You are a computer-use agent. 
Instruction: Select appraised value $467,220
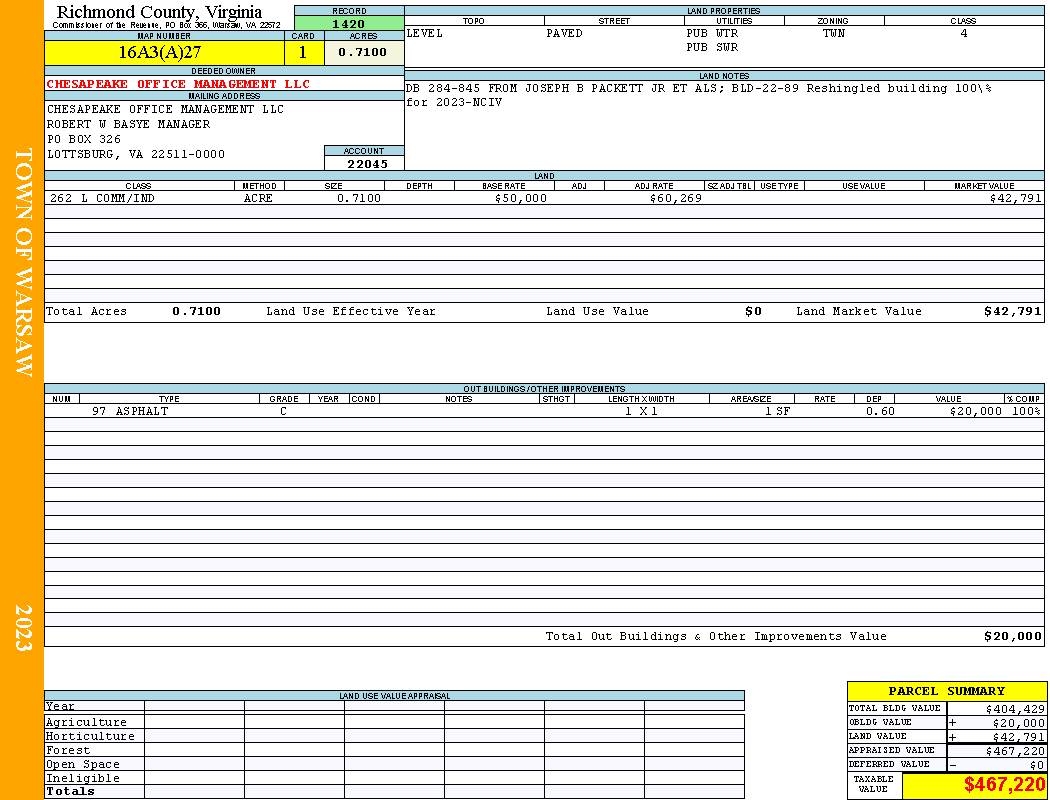point(1015,751)
